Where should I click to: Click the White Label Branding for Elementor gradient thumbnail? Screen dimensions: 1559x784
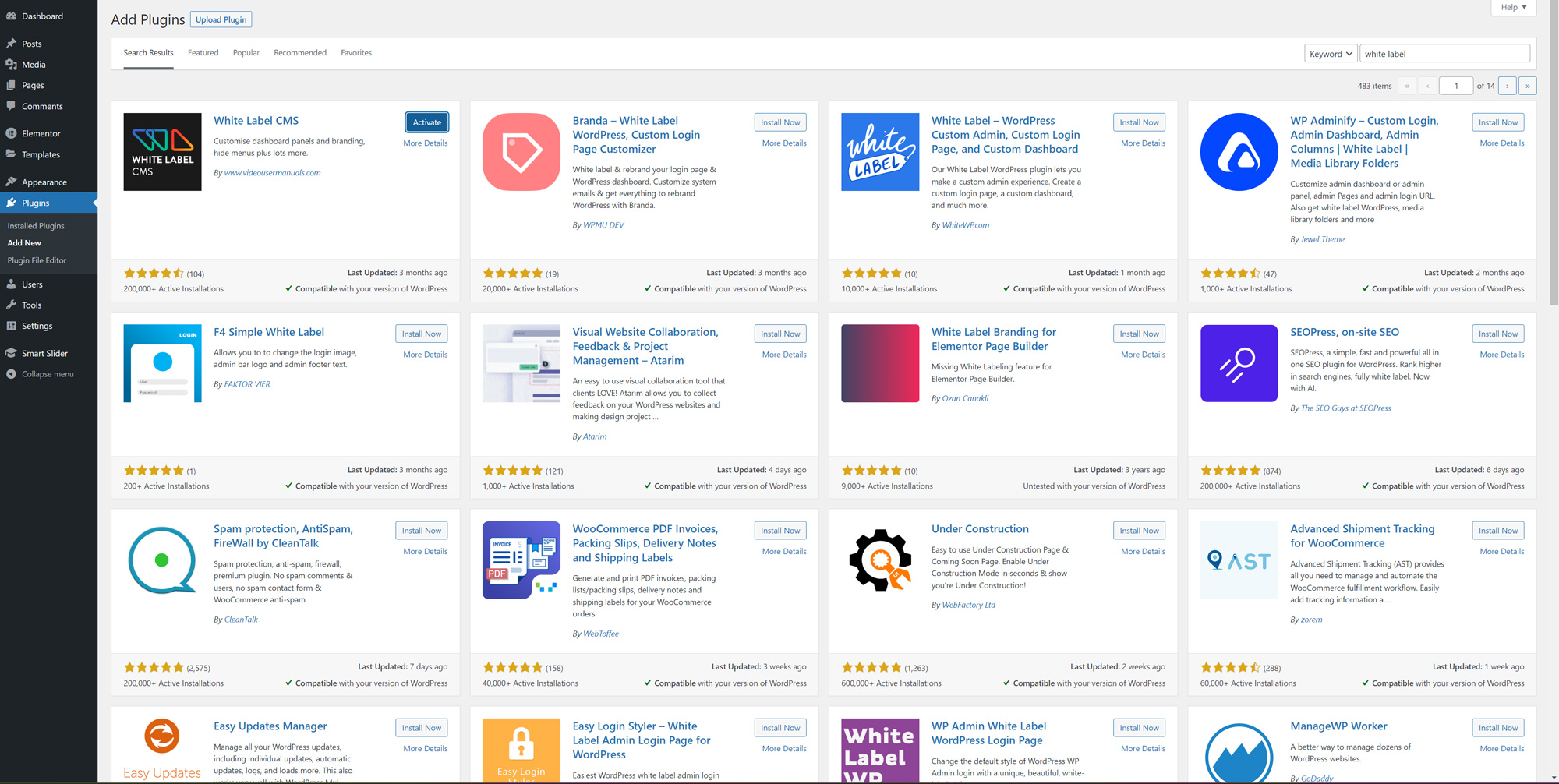point(880,363)
